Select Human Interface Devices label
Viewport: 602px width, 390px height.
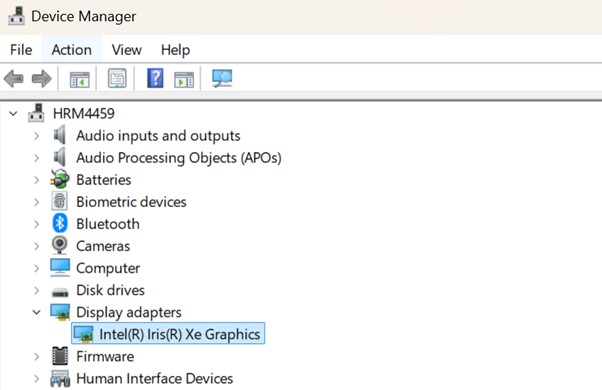tap(155, 379)
